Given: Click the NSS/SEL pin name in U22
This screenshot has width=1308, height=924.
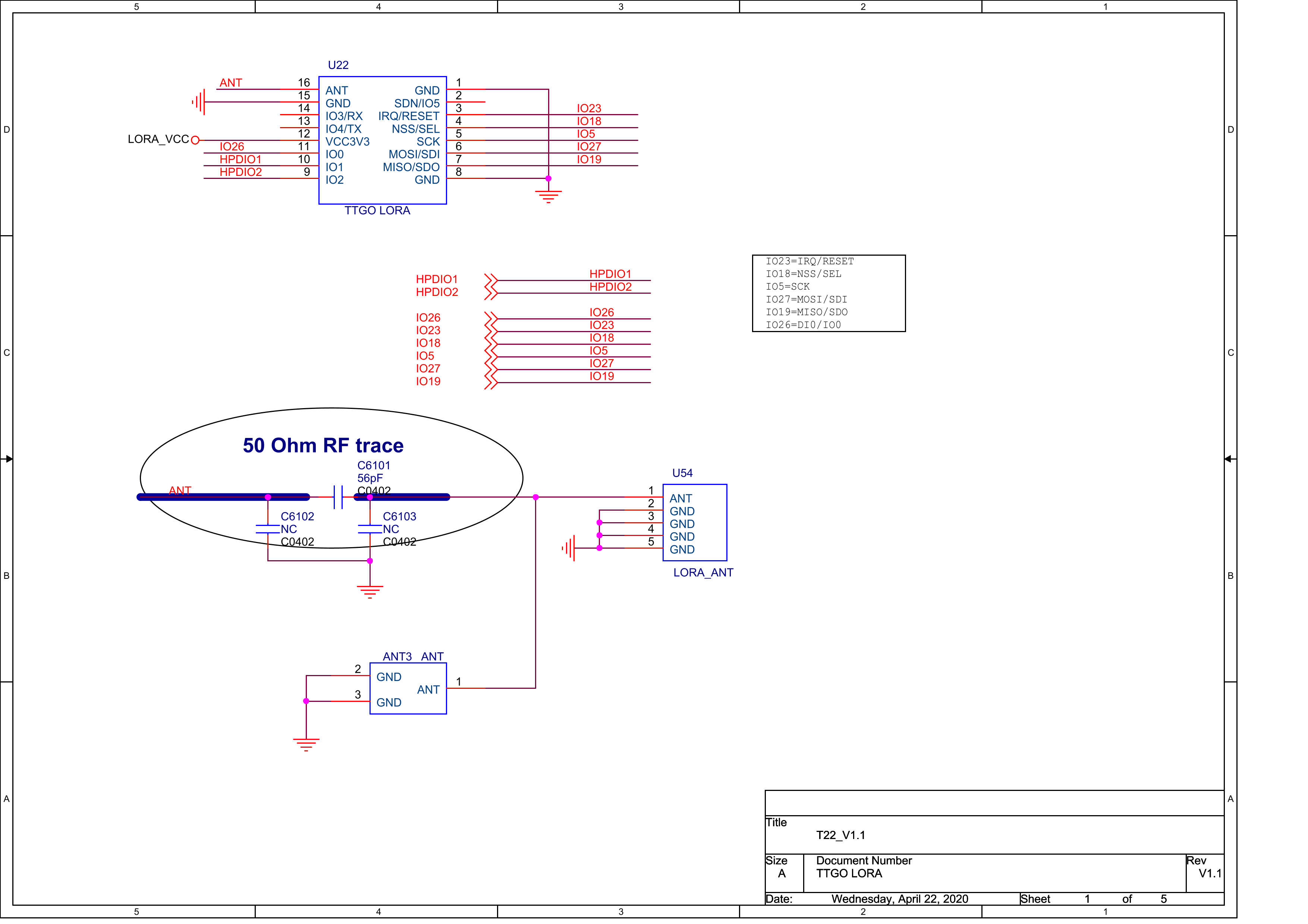Looking at the screenshot, I should coord(416,129).
